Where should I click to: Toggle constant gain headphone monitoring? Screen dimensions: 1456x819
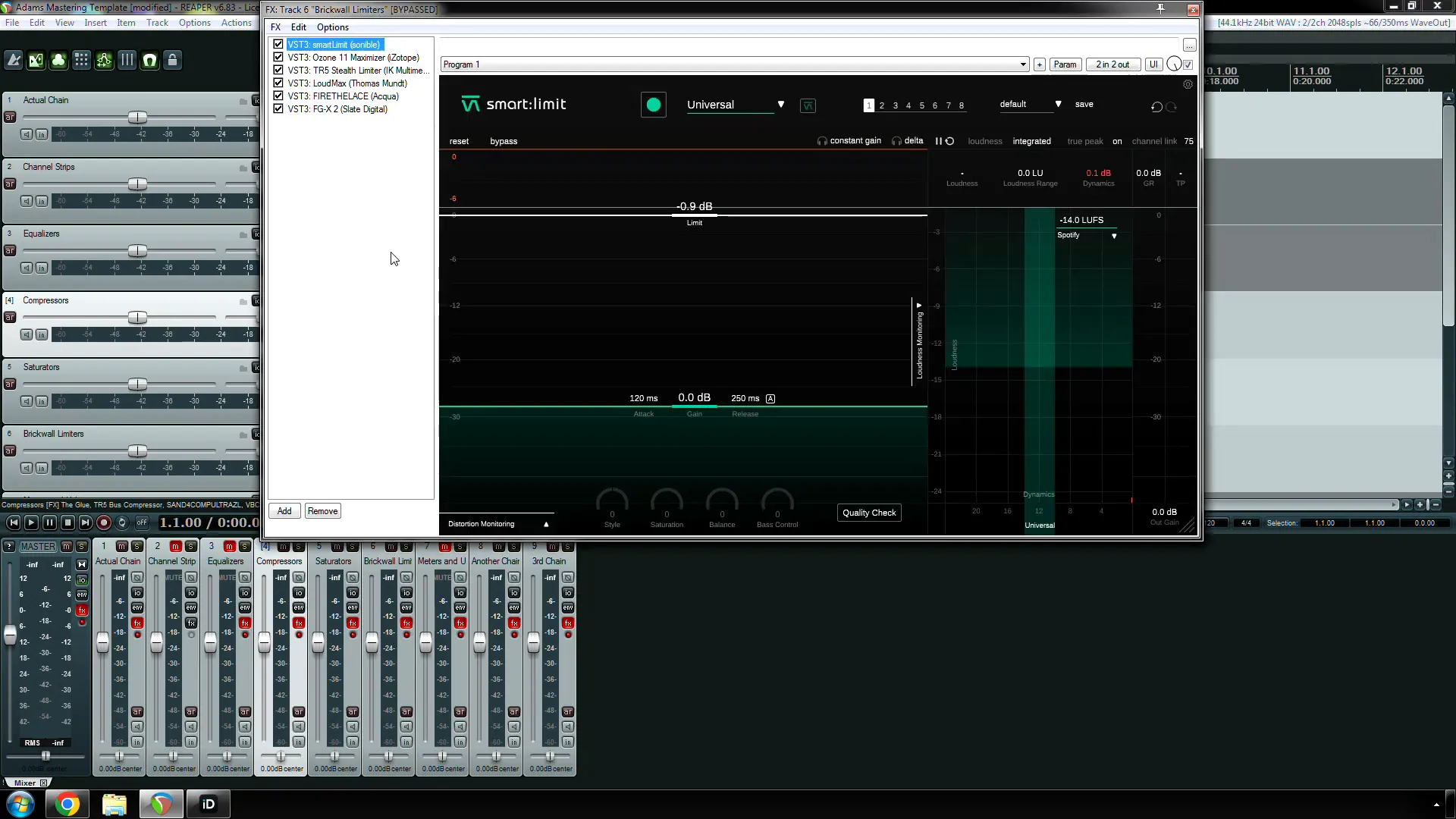(x=849, y=141)
